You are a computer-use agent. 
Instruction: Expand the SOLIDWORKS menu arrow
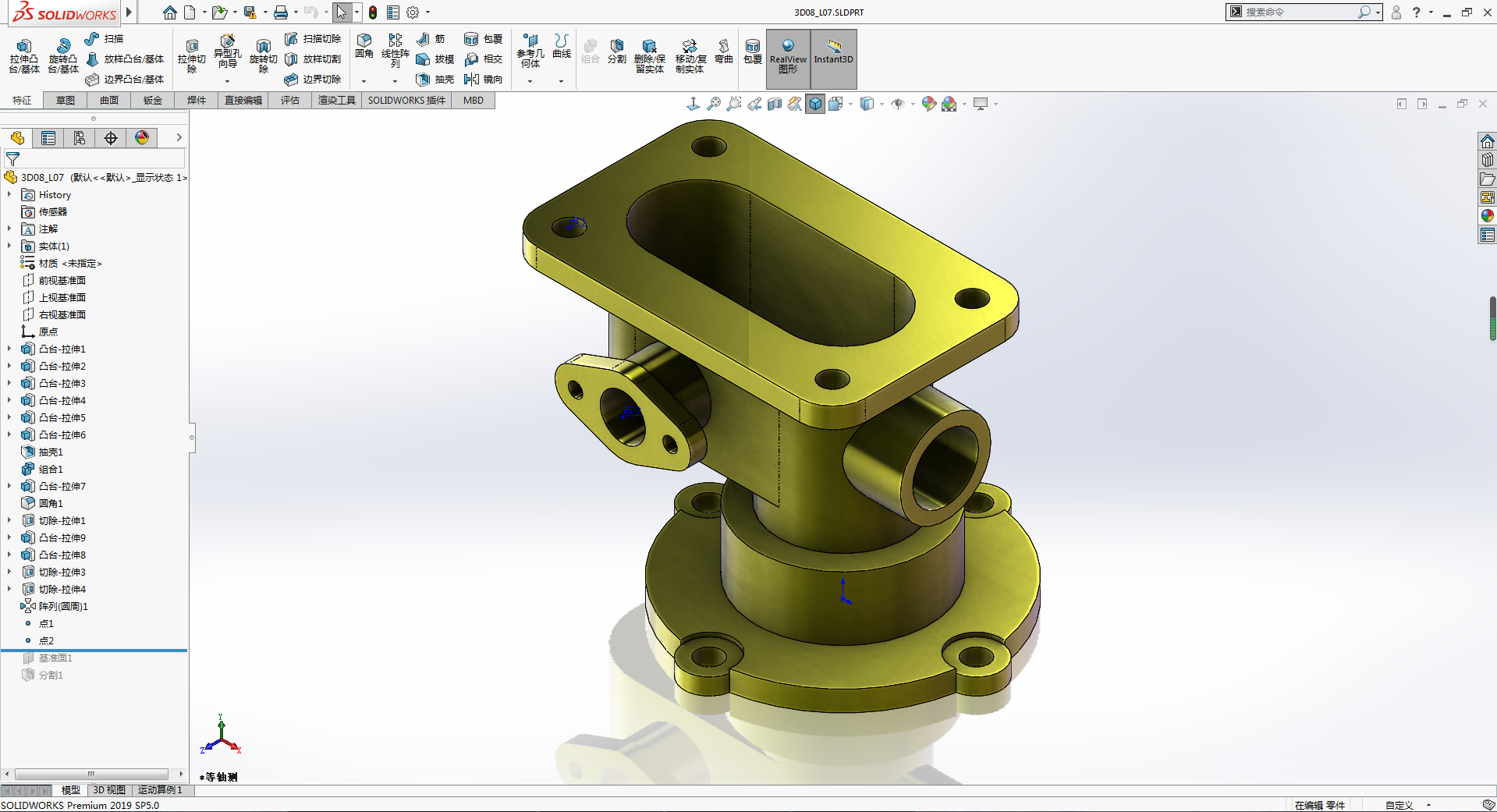129,12
